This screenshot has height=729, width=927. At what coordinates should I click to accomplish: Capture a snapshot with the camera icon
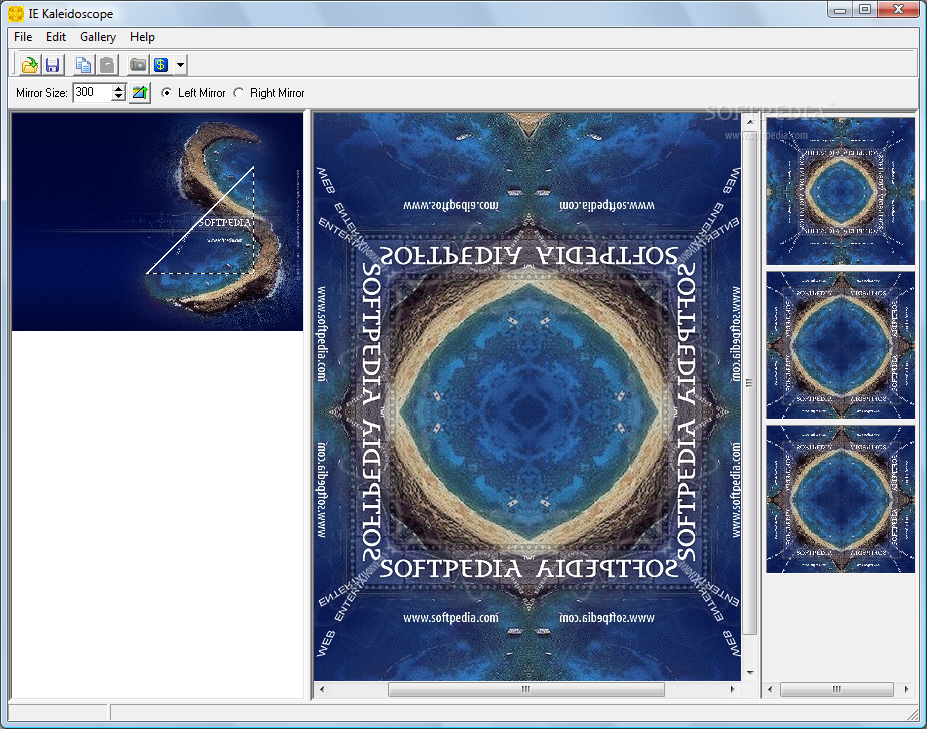[x=138, y=64]
